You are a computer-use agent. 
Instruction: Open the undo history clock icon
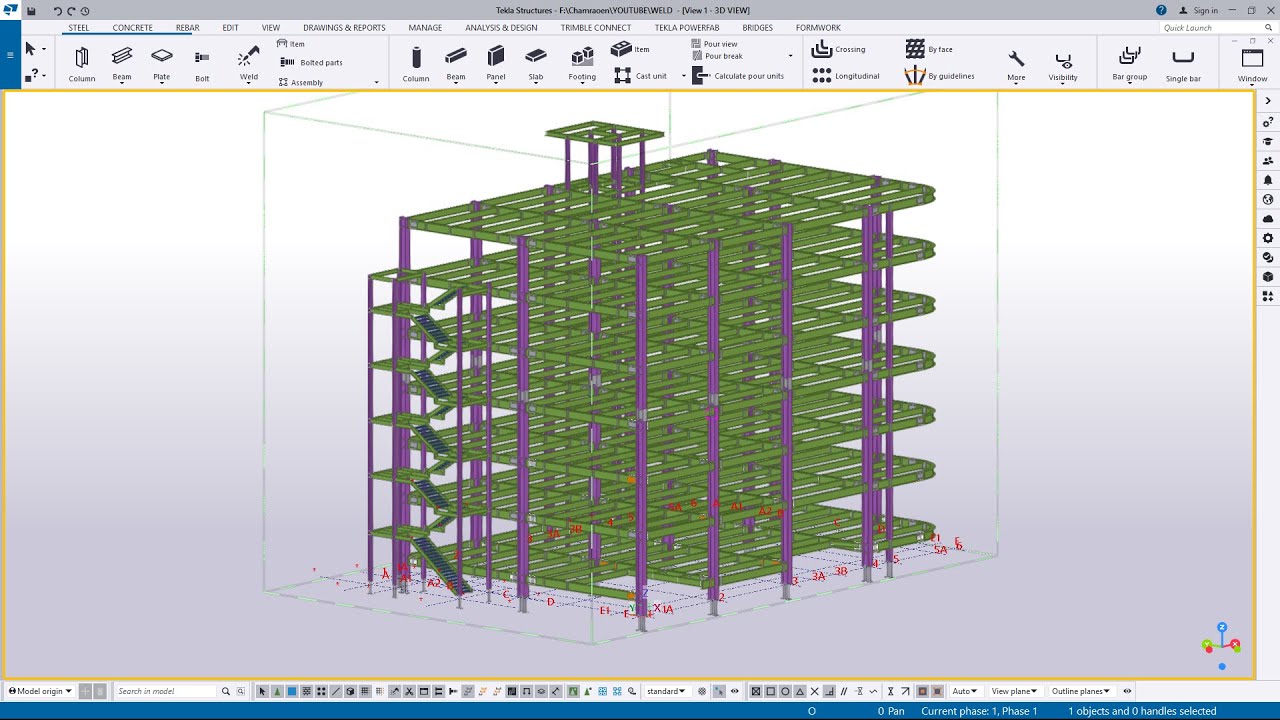pyautogui.click(x=85, y=11)
